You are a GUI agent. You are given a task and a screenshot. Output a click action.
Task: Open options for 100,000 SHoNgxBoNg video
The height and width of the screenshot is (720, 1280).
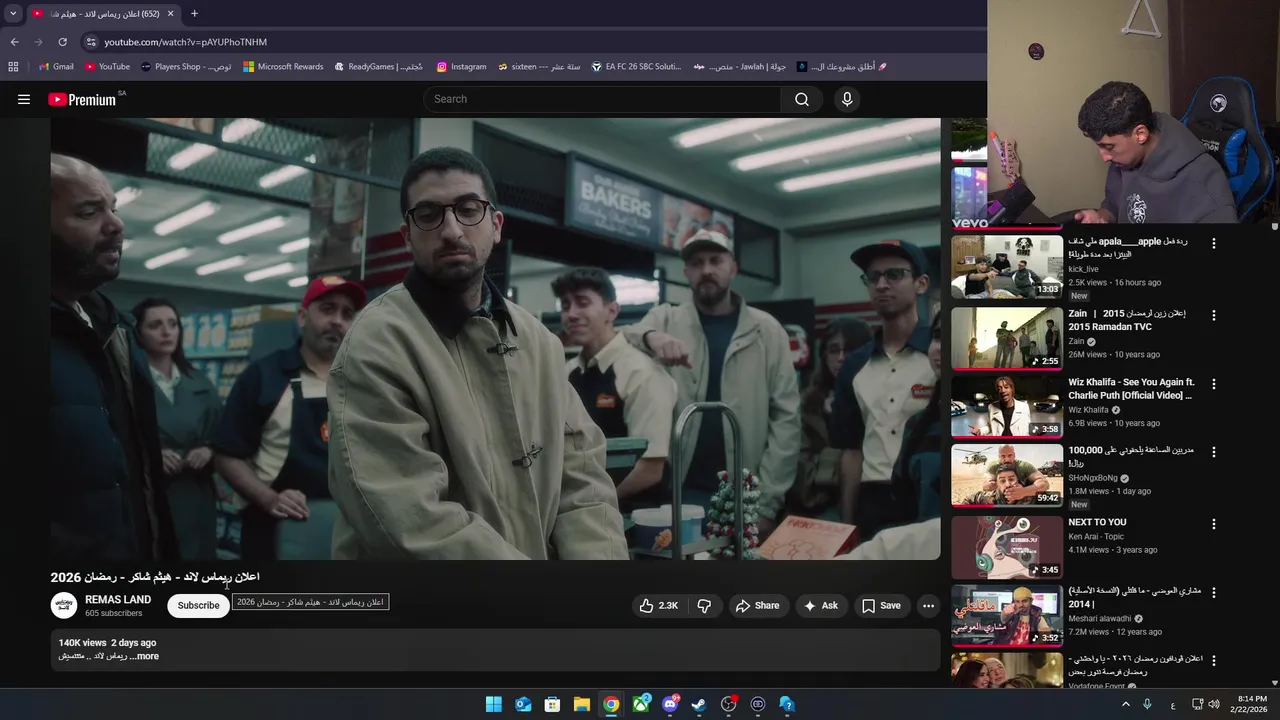point(1214,452)
